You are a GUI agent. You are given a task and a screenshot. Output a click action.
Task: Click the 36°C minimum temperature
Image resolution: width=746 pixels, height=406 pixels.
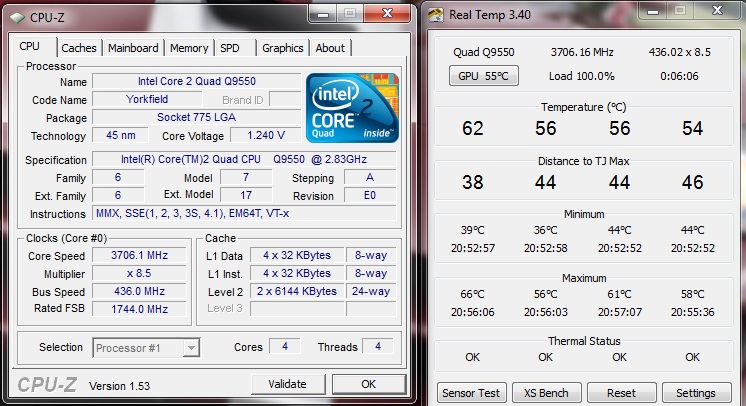546,230
